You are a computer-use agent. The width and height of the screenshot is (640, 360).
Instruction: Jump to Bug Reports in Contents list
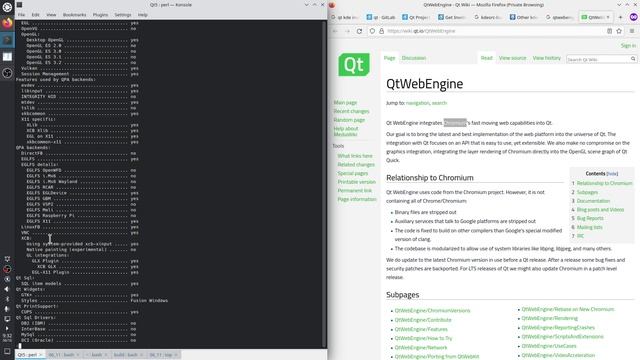click(x=590, y=218)
